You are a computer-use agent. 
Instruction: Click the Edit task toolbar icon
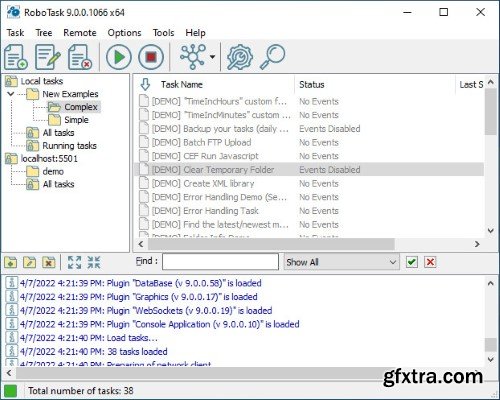click(x=48, y=57)
